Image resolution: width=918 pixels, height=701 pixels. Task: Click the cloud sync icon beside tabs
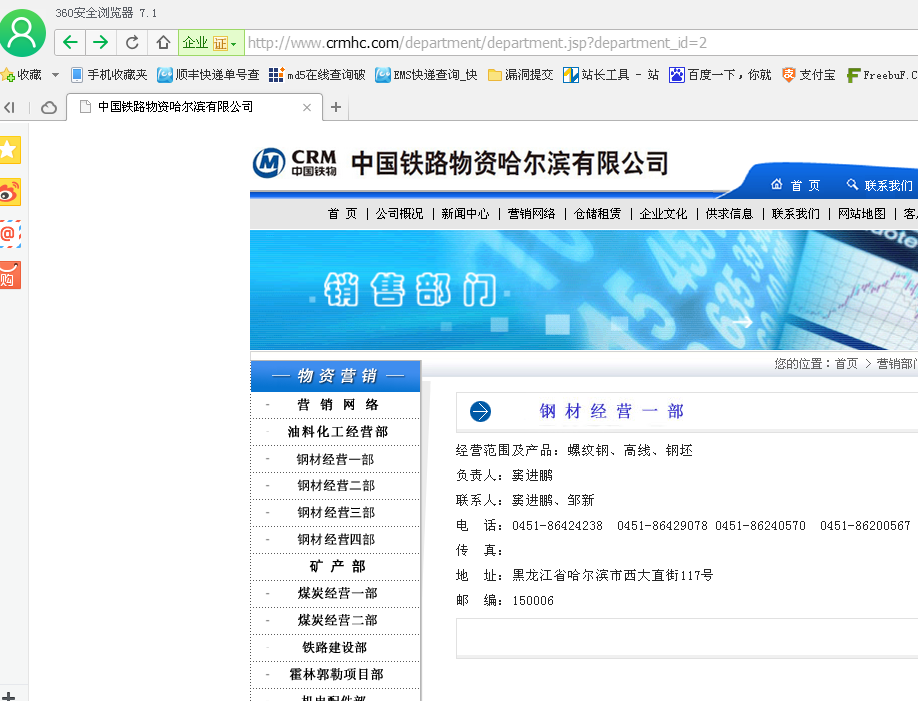point(49,107)
